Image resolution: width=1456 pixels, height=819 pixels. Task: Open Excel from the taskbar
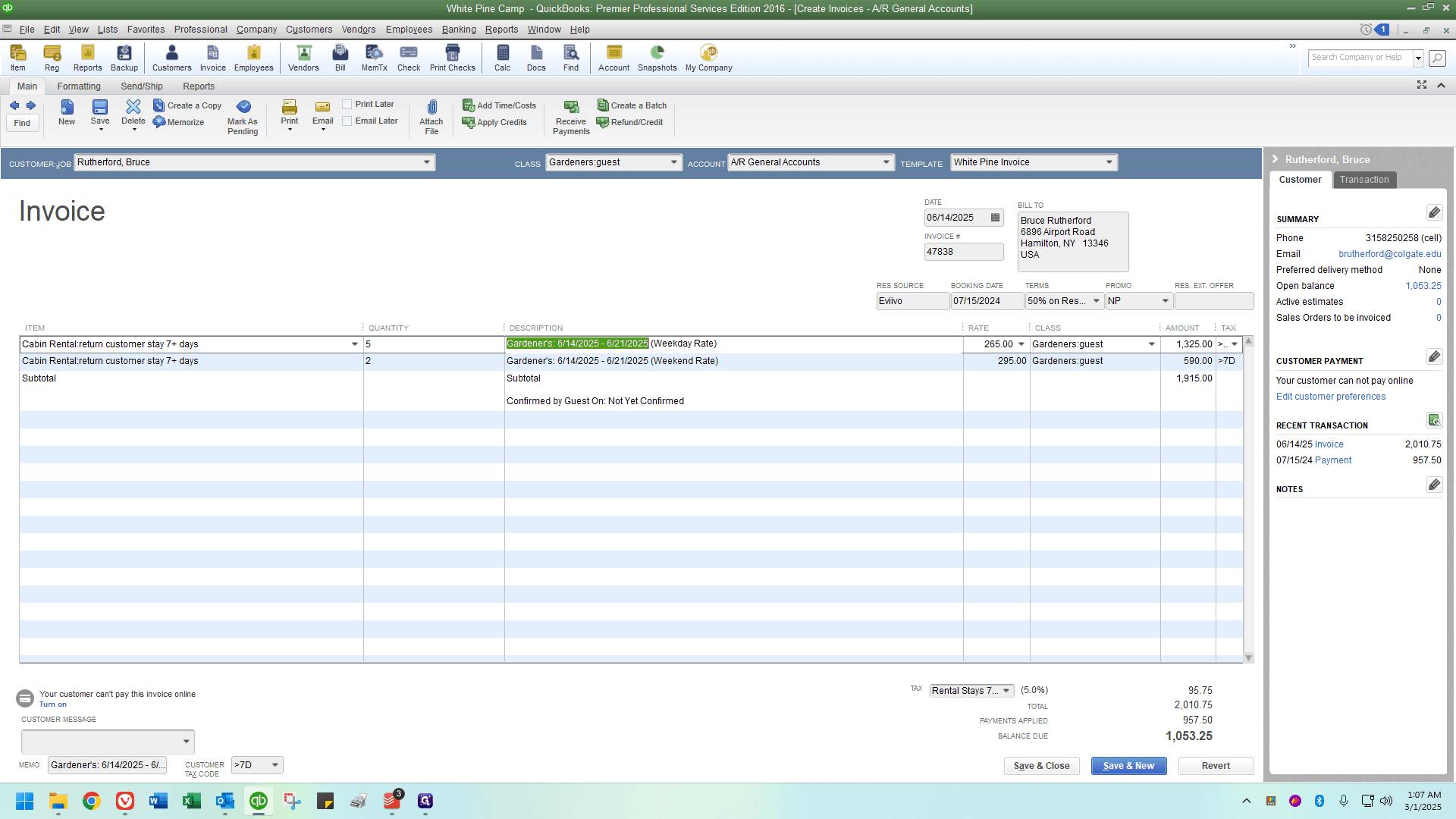point(191,801)
